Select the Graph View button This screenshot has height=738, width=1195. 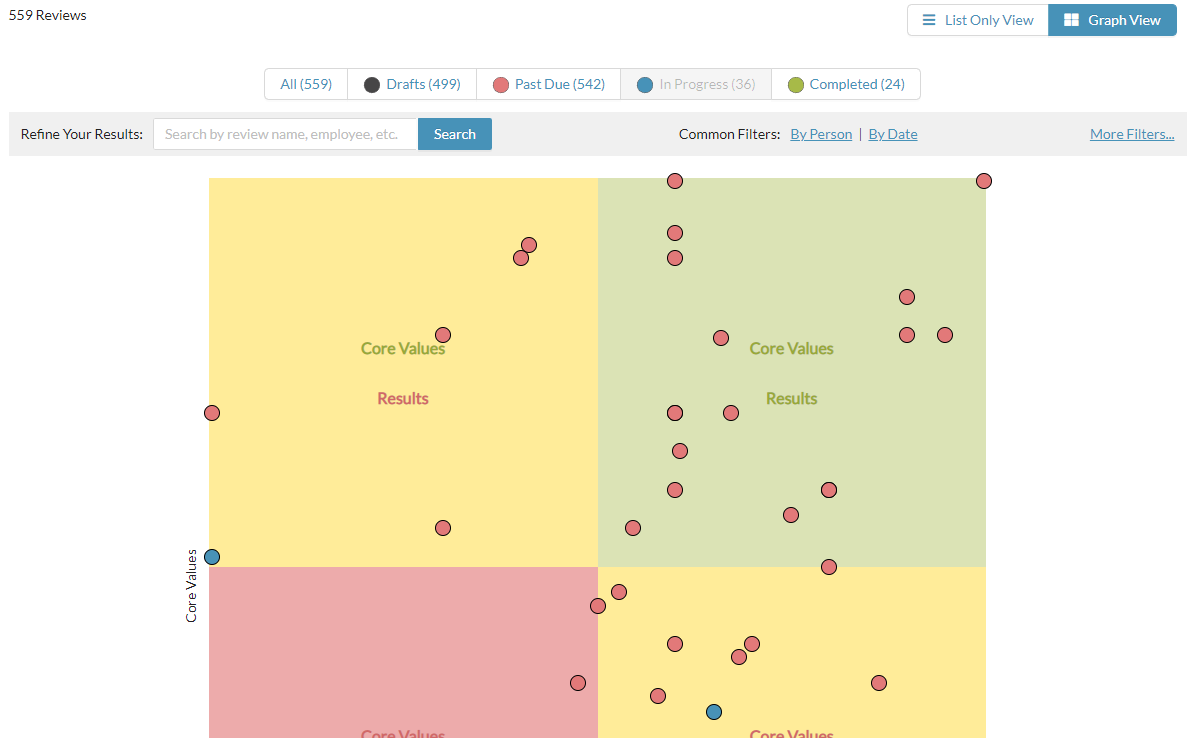coord(1112,20)
